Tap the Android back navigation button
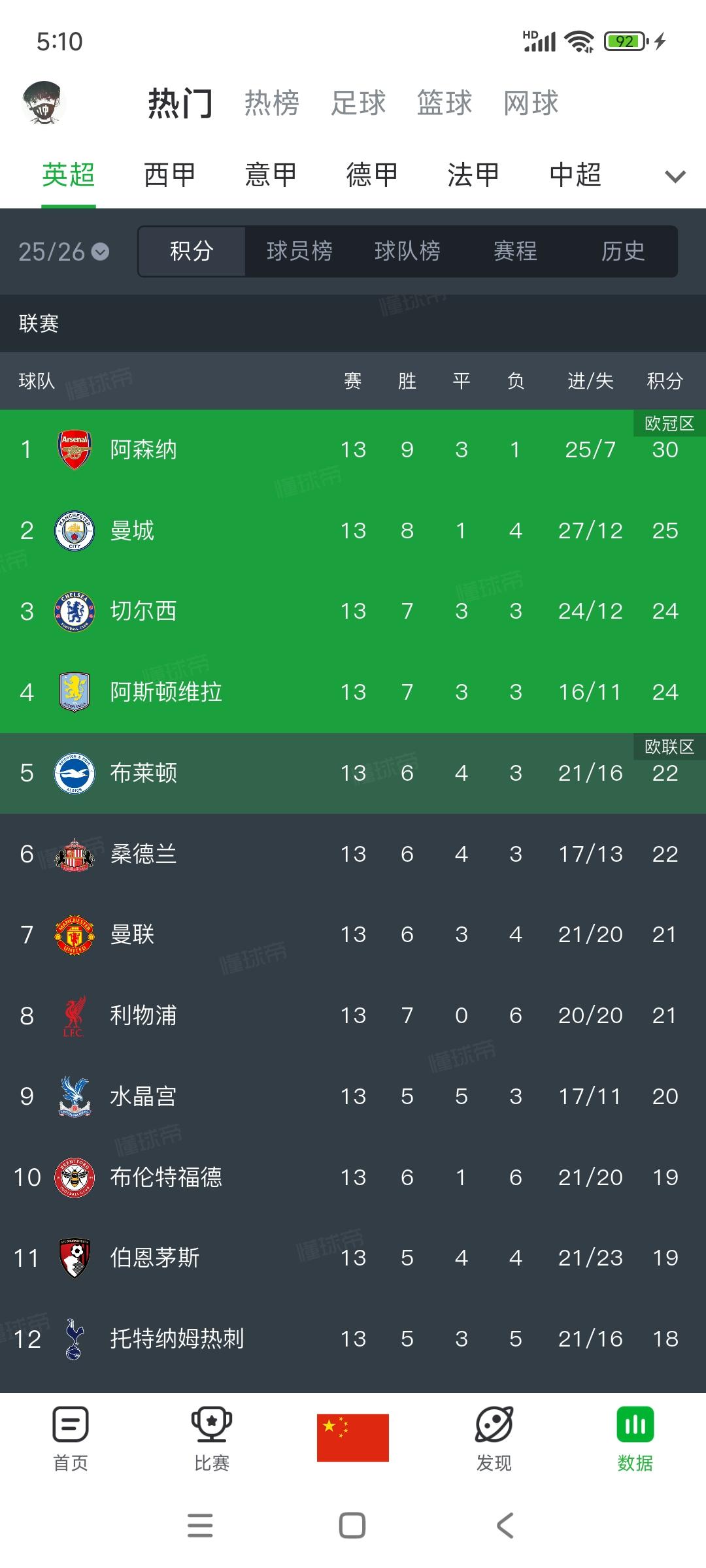 [x=505, y=1526]
